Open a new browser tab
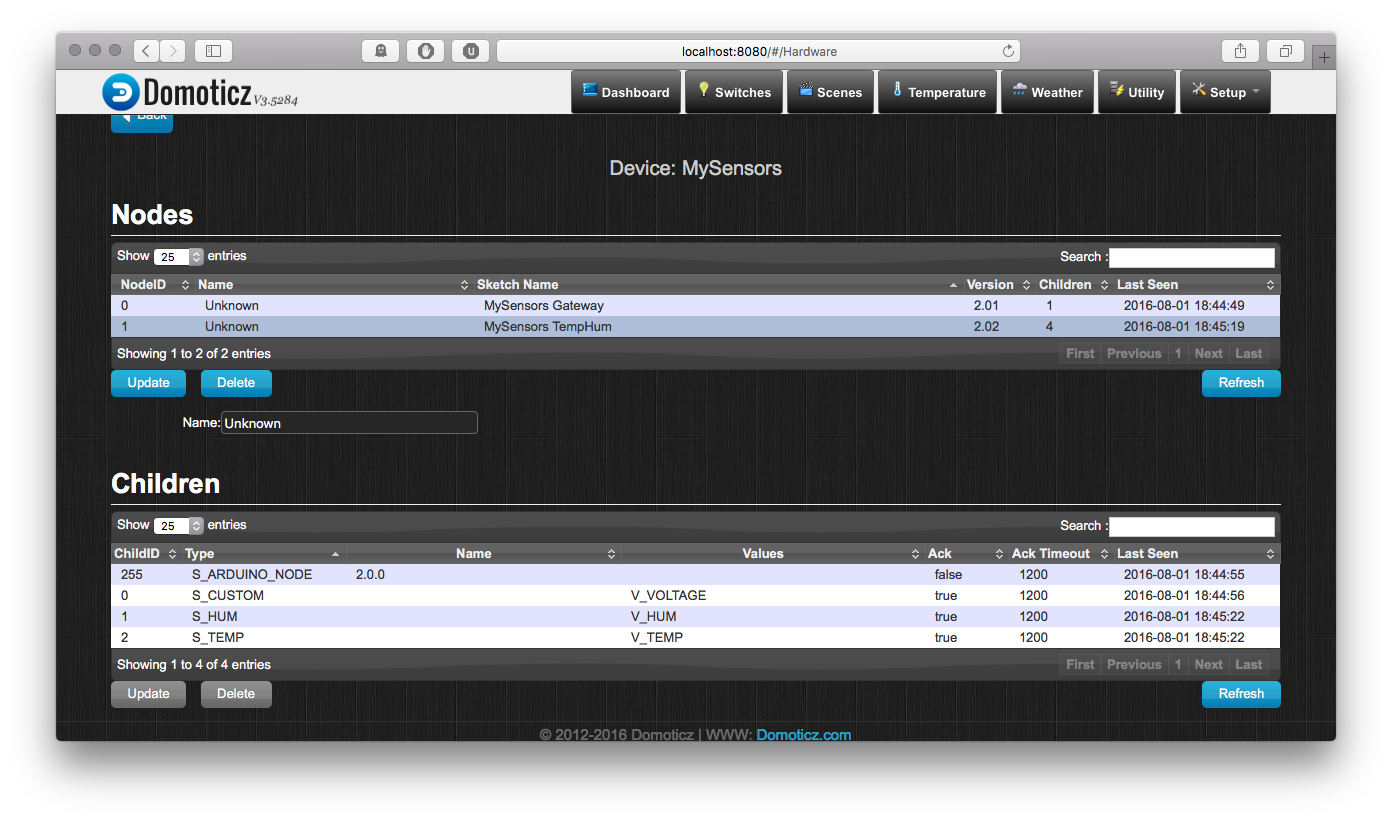Screen dimensions: 1392x821 [x=1324, y=57]
